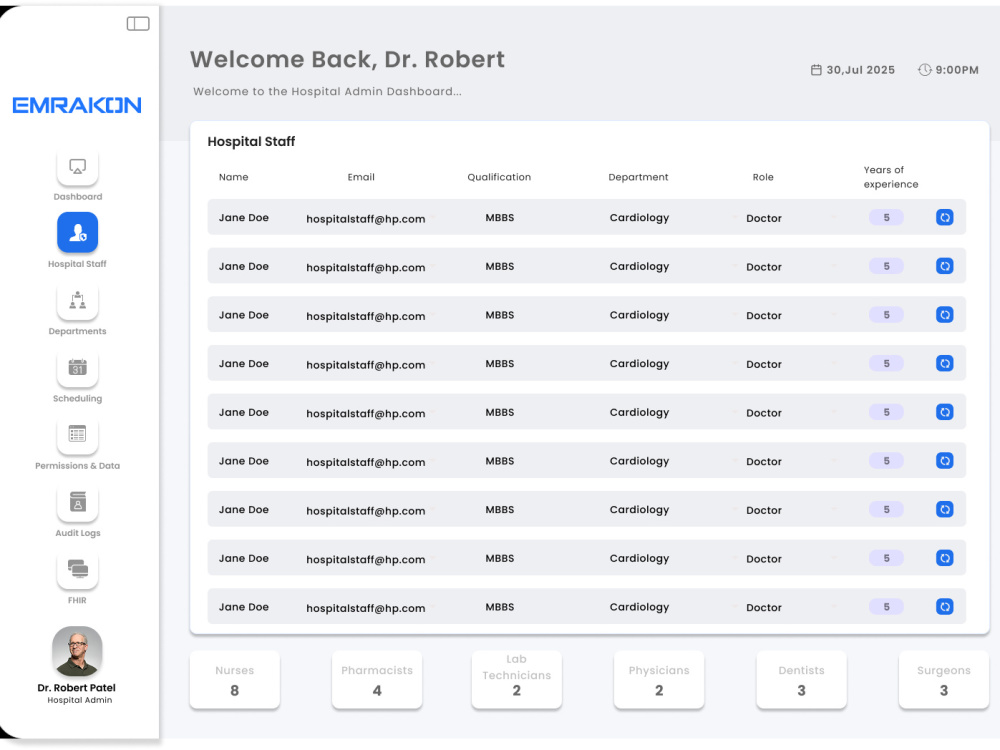Select the Hospital Staff sidebar icon
The image size is (1000, 750).
[77, 233]
